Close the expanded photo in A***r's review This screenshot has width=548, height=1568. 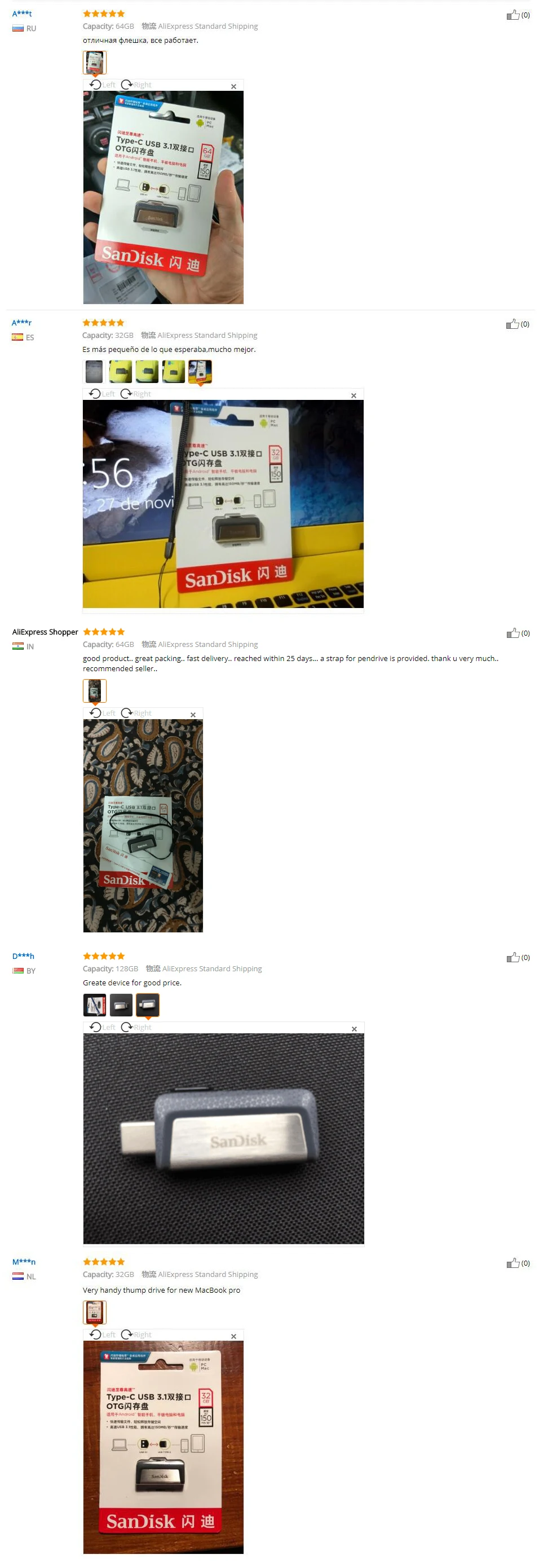(353, 395)
